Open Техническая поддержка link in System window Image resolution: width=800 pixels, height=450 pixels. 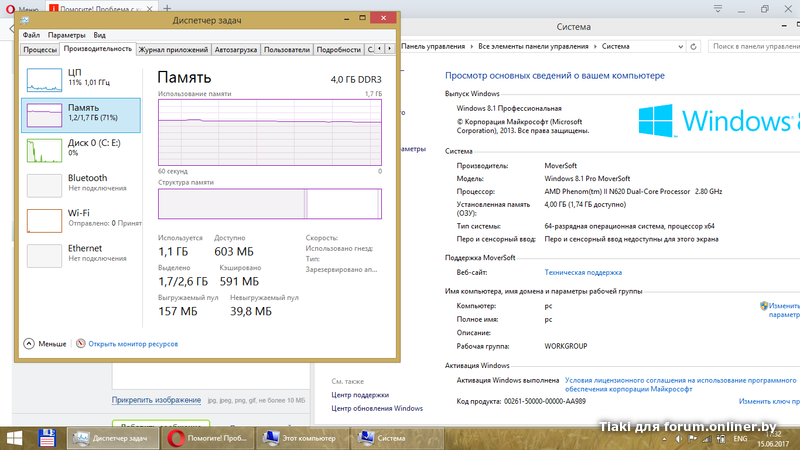583,272
